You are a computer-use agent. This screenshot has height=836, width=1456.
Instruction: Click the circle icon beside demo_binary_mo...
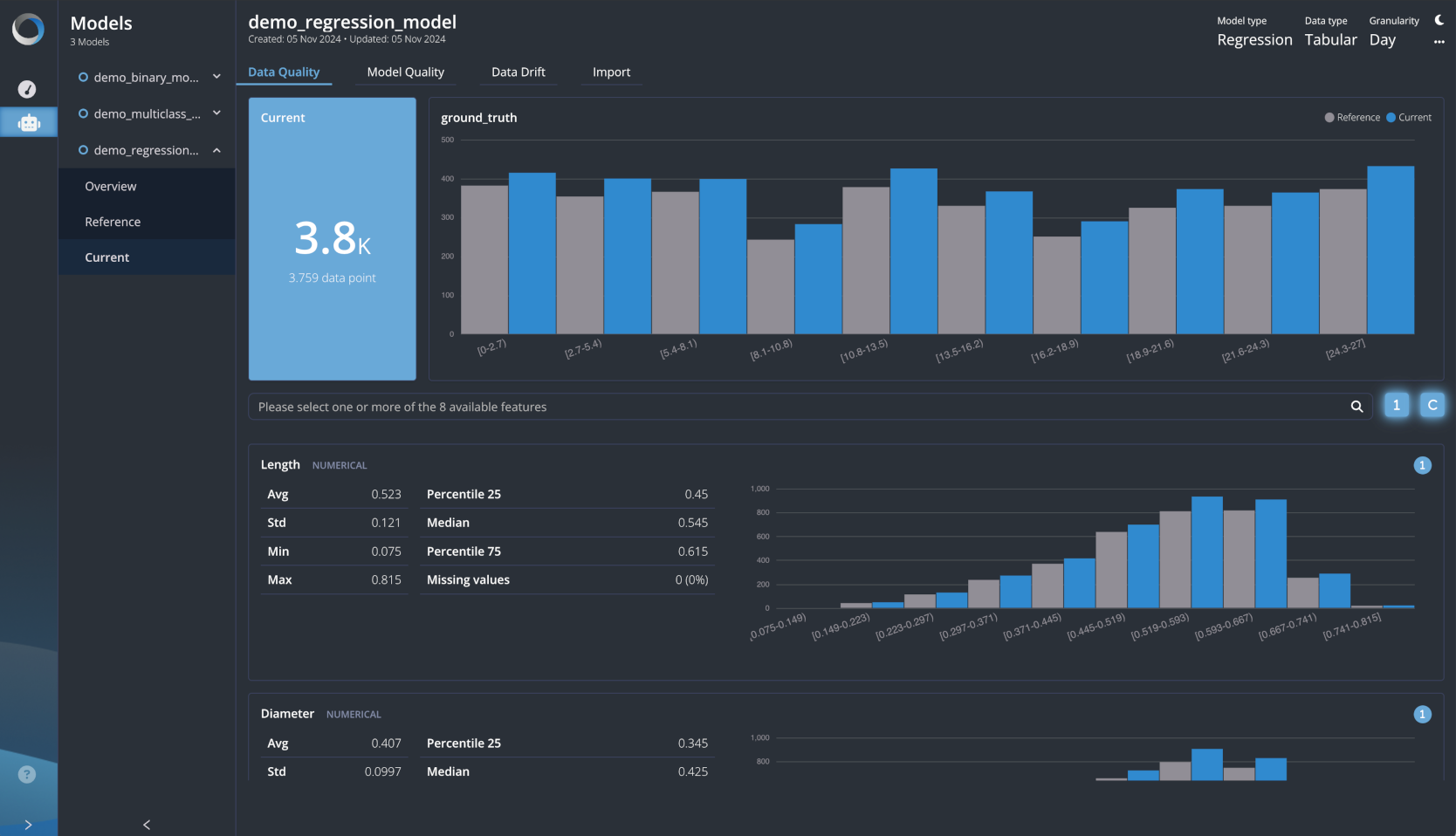[83, 77]
